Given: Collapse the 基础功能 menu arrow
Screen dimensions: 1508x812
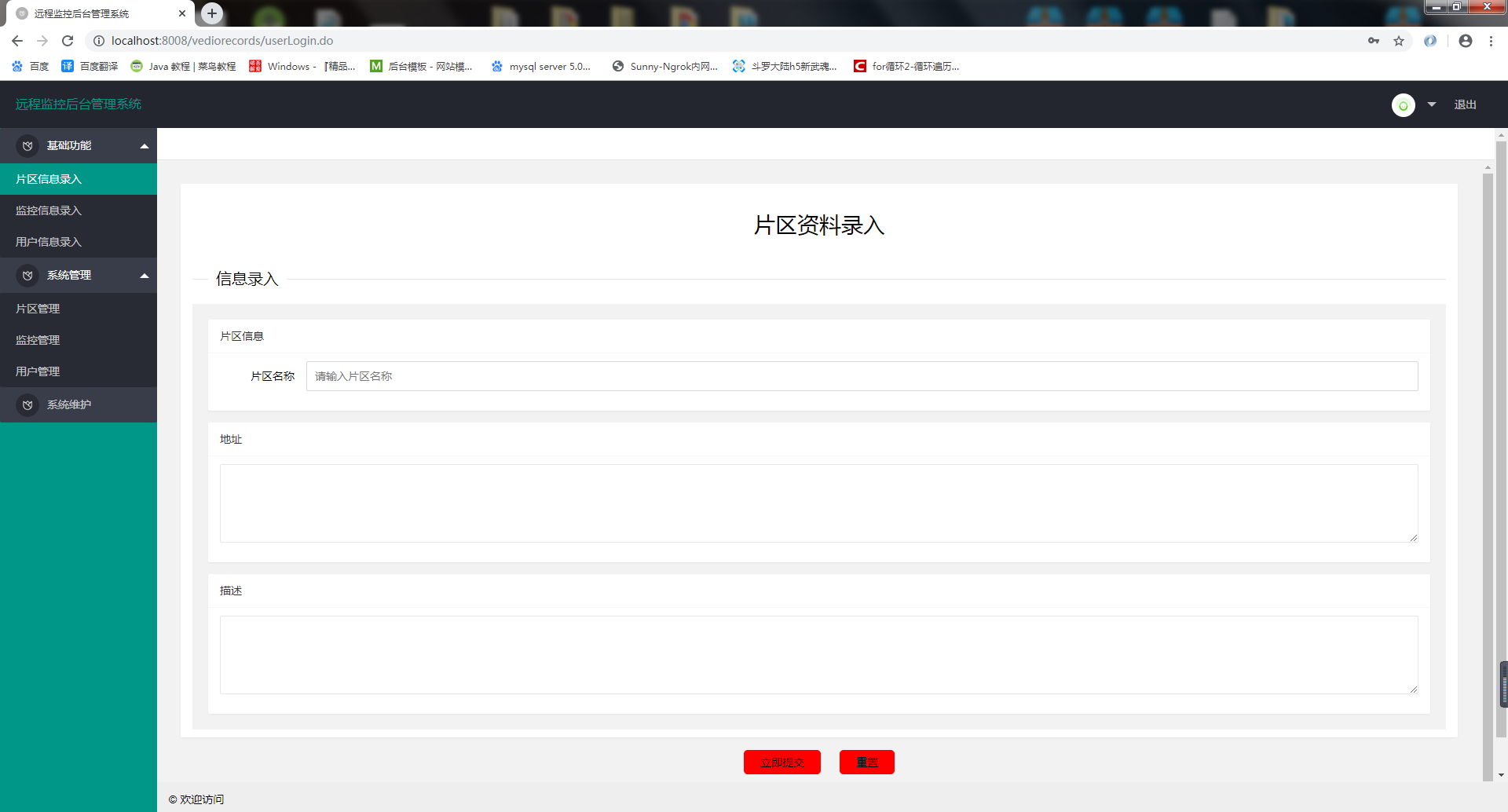Looking at the screenshot, I should click(x=145, y=146).
